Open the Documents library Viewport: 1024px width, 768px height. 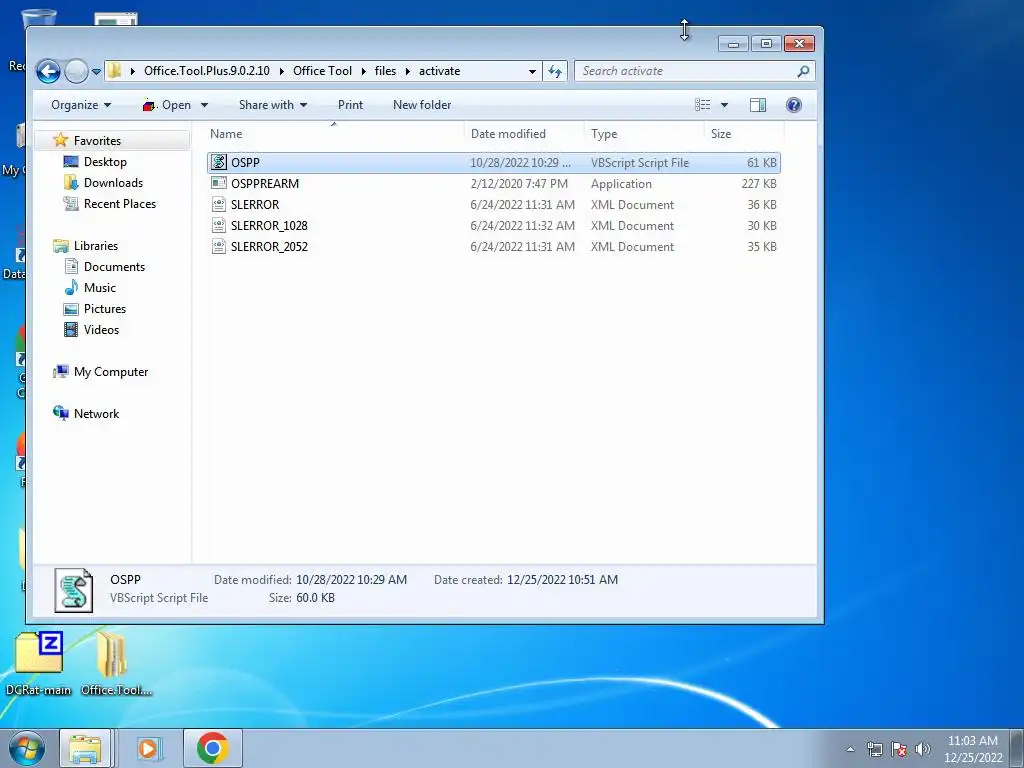pyautogui.click(x=114, y=266)
